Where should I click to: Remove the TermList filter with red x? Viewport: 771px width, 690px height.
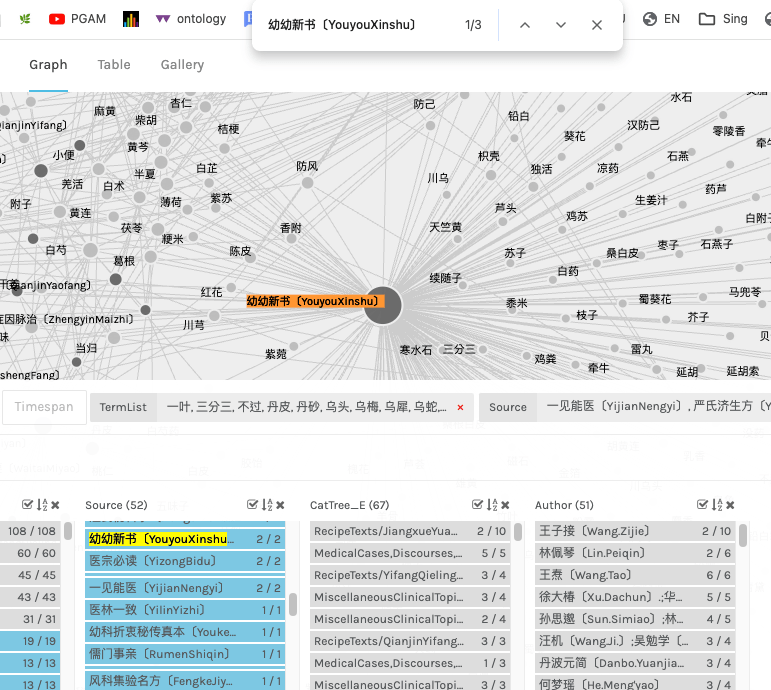pyautogui.click(x=460, y=408)
